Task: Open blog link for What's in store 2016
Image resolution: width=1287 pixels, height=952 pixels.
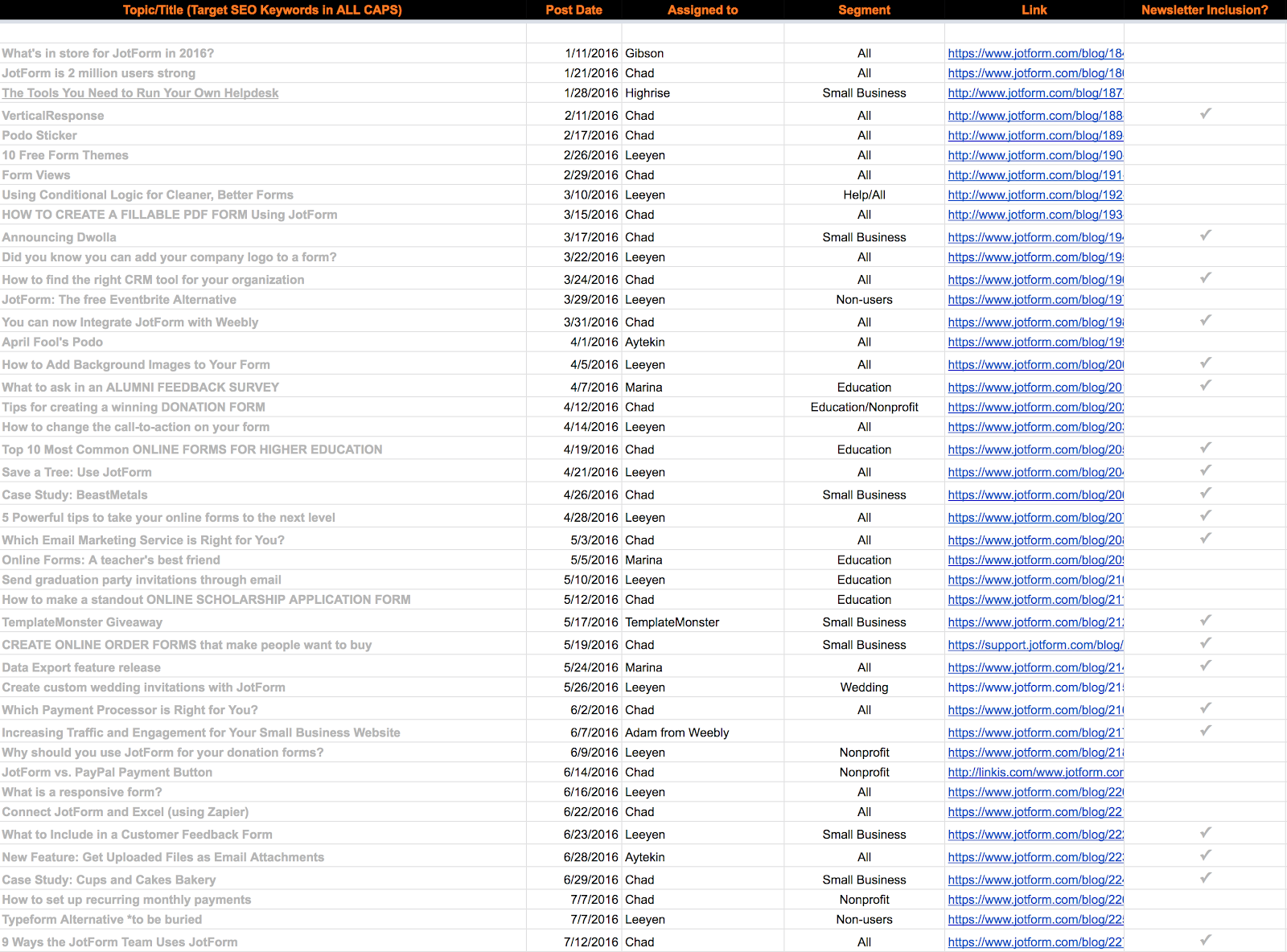Action: (x=1034, y=54)
